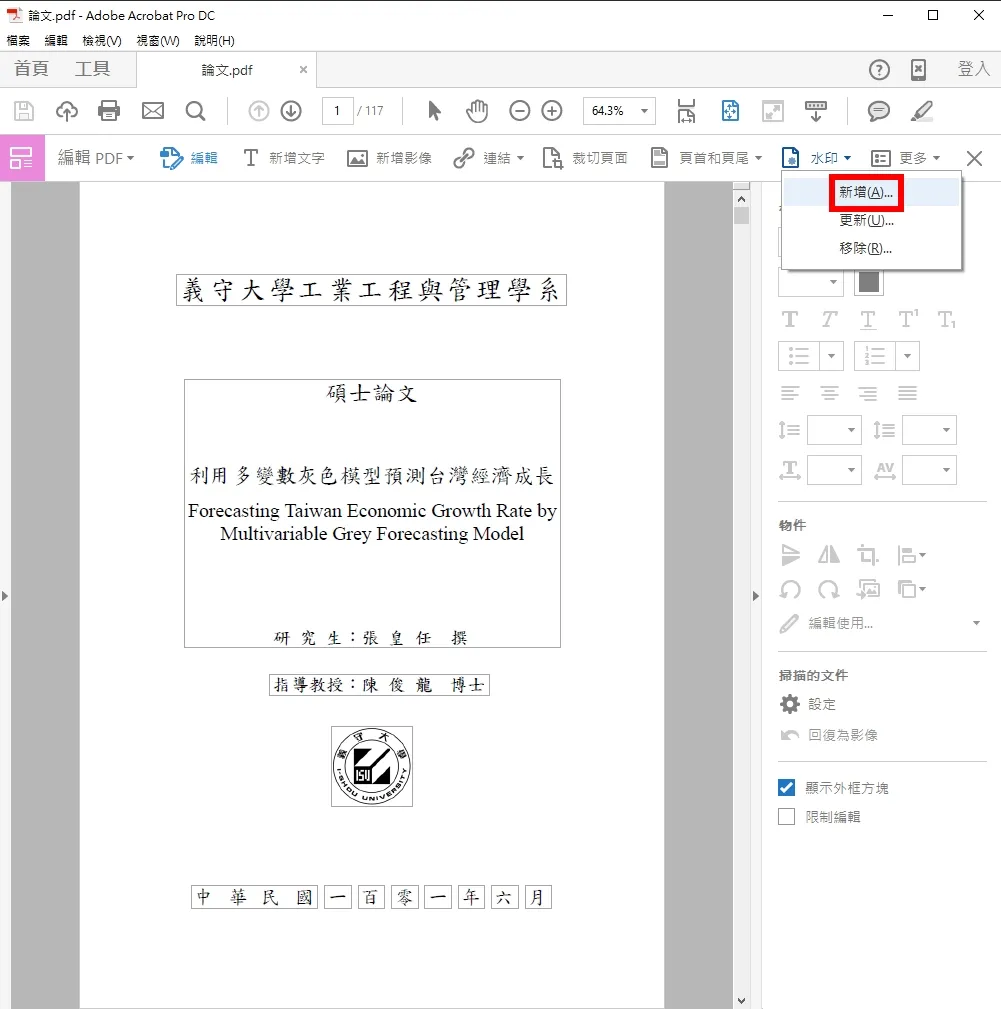Image resolution: width=1001 pixels, height=1009 pixels.
Task: Open the search magnifier tool
Action: coord(196,111)
